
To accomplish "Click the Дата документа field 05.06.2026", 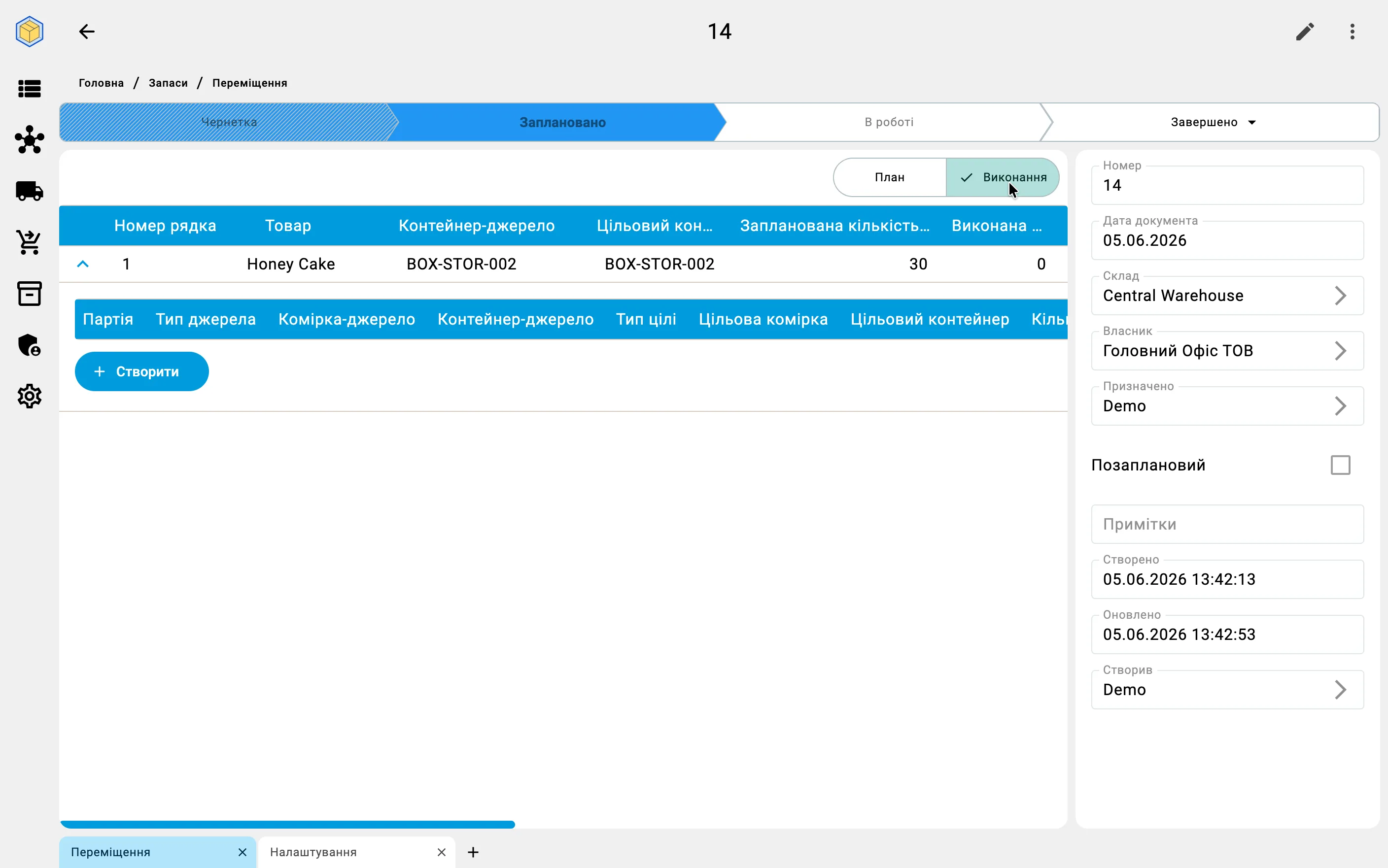I will click(x=1227, y=240).
